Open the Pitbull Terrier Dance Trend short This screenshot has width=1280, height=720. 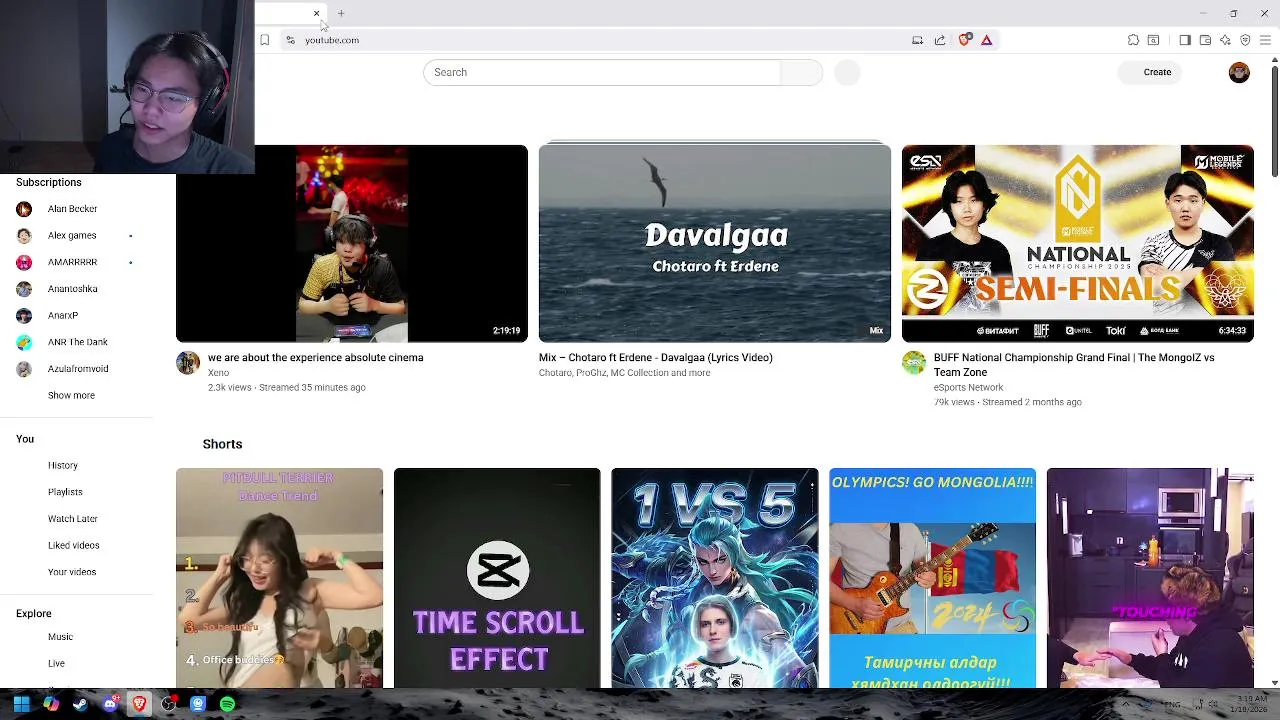click(279, 578)
